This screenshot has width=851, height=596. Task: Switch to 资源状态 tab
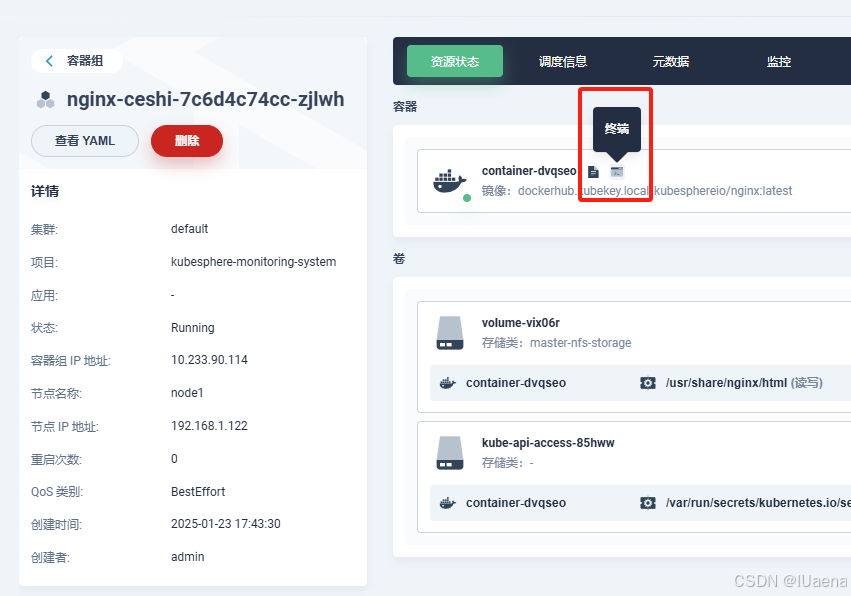pos(455,61)
